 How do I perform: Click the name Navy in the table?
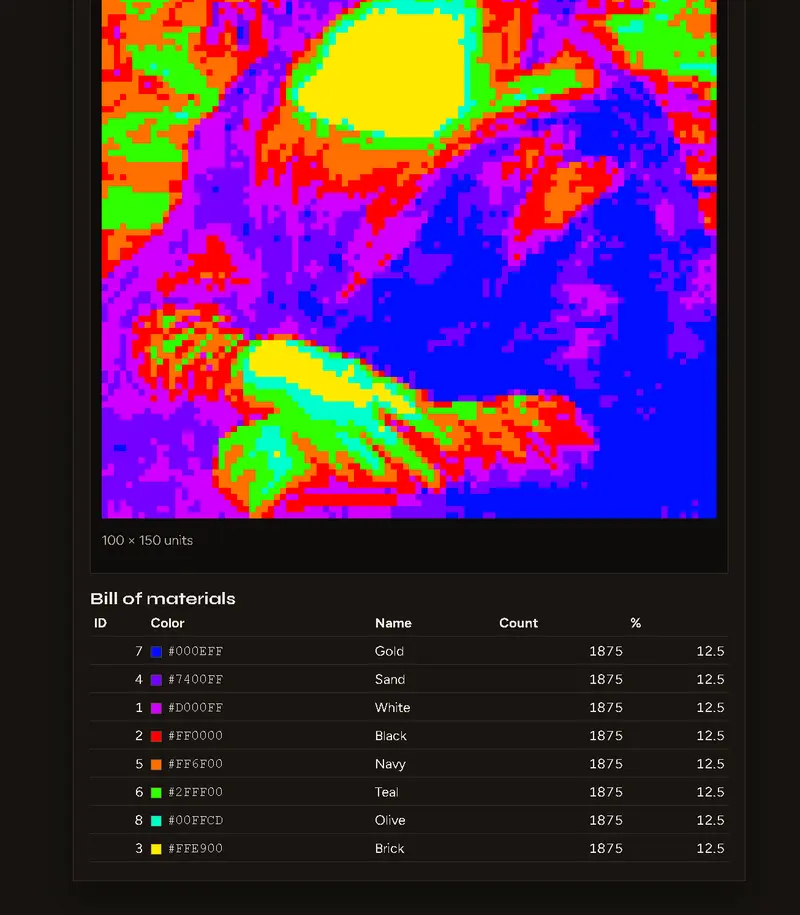click(x=390, y=764)
